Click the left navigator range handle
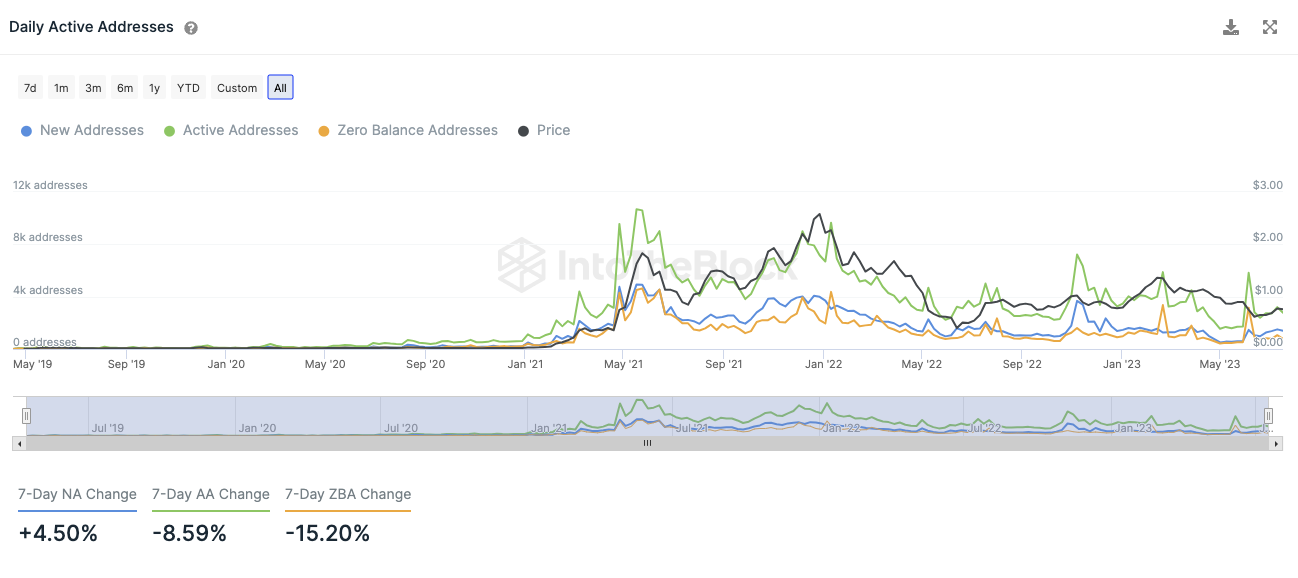The height and width of the screenshot is (578, 1298). click(27, 416)
